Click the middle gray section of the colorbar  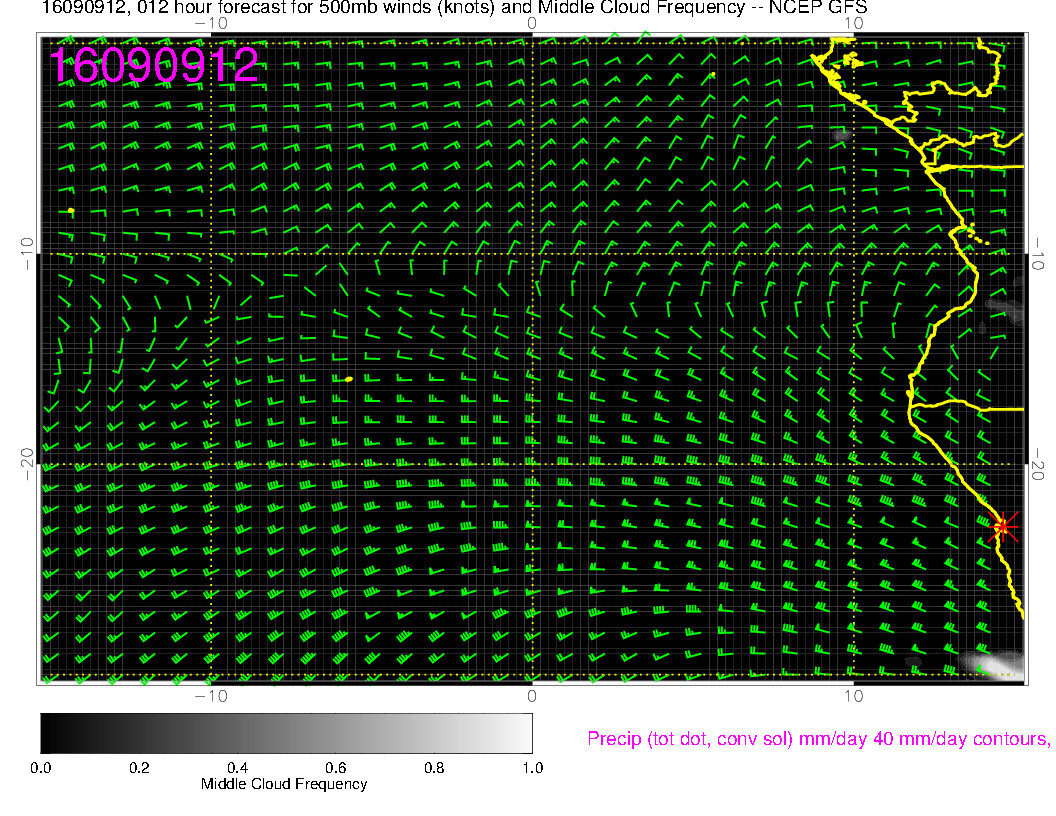click(286, 732)
